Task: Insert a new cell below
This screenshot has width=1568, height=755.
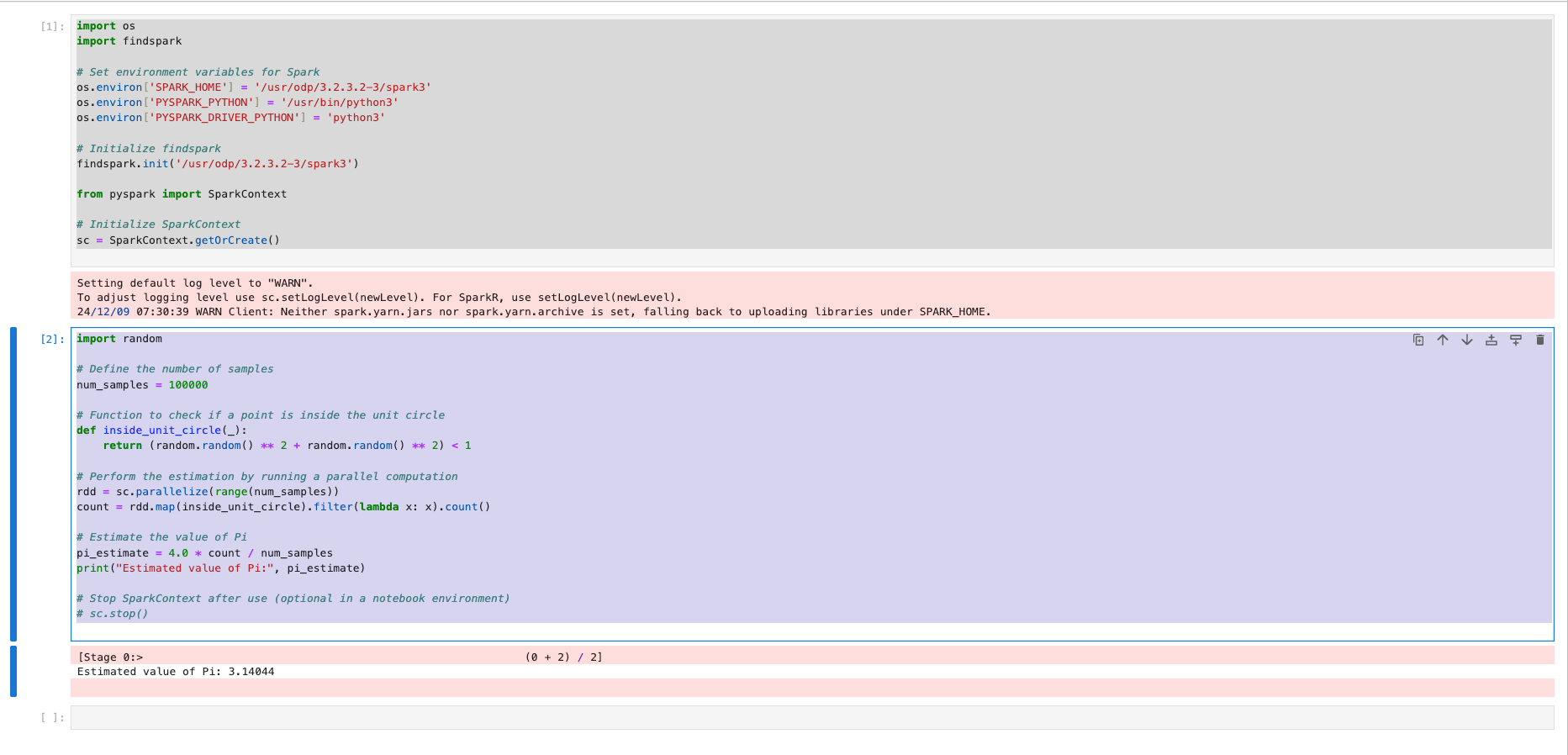Action: 1516,340
